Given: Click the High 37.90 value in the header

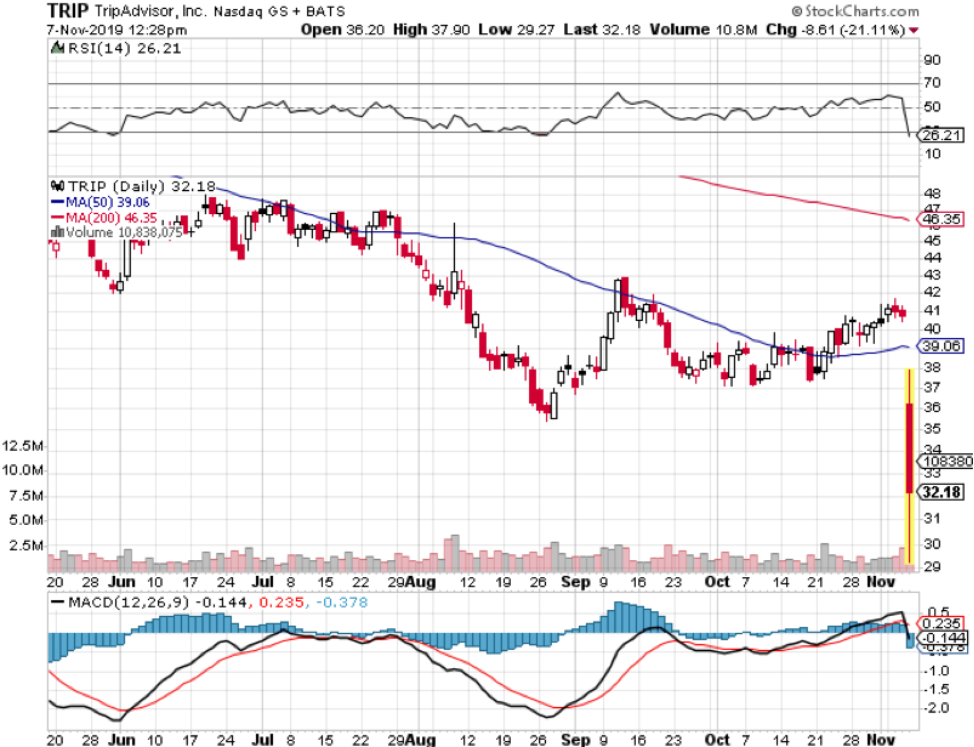Looking at the screenshot, I should (431, 29).
